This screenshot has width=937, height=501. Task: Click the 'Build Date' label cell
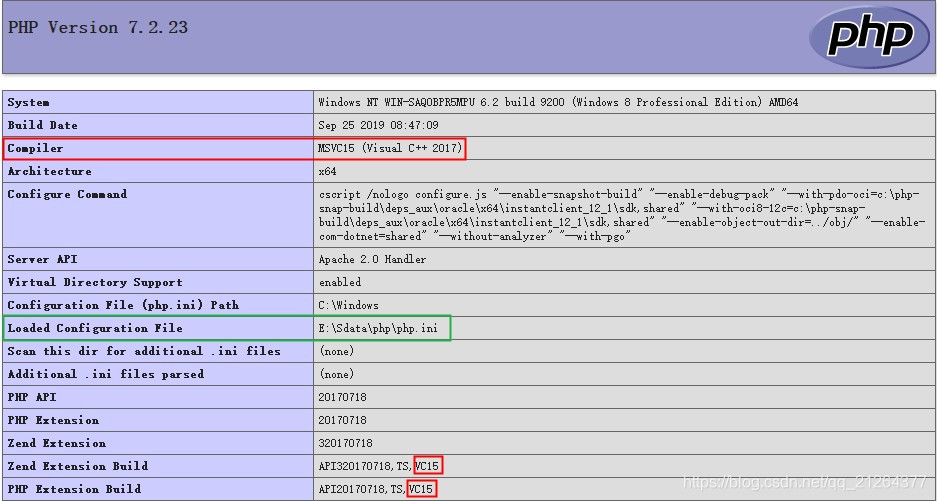158,125
